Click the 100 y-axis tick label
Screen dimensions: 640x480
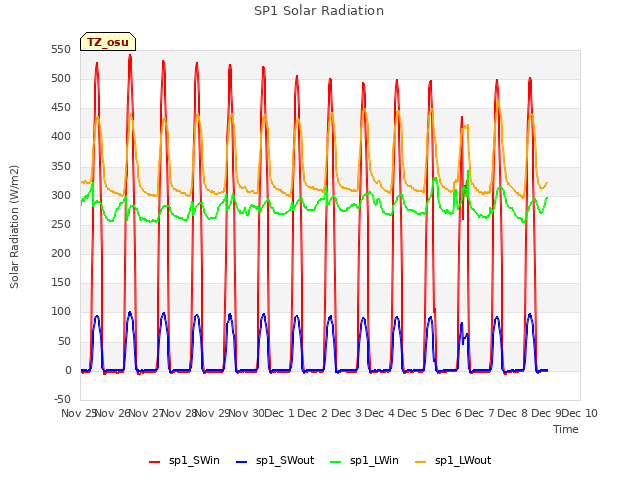pos(61,312)
